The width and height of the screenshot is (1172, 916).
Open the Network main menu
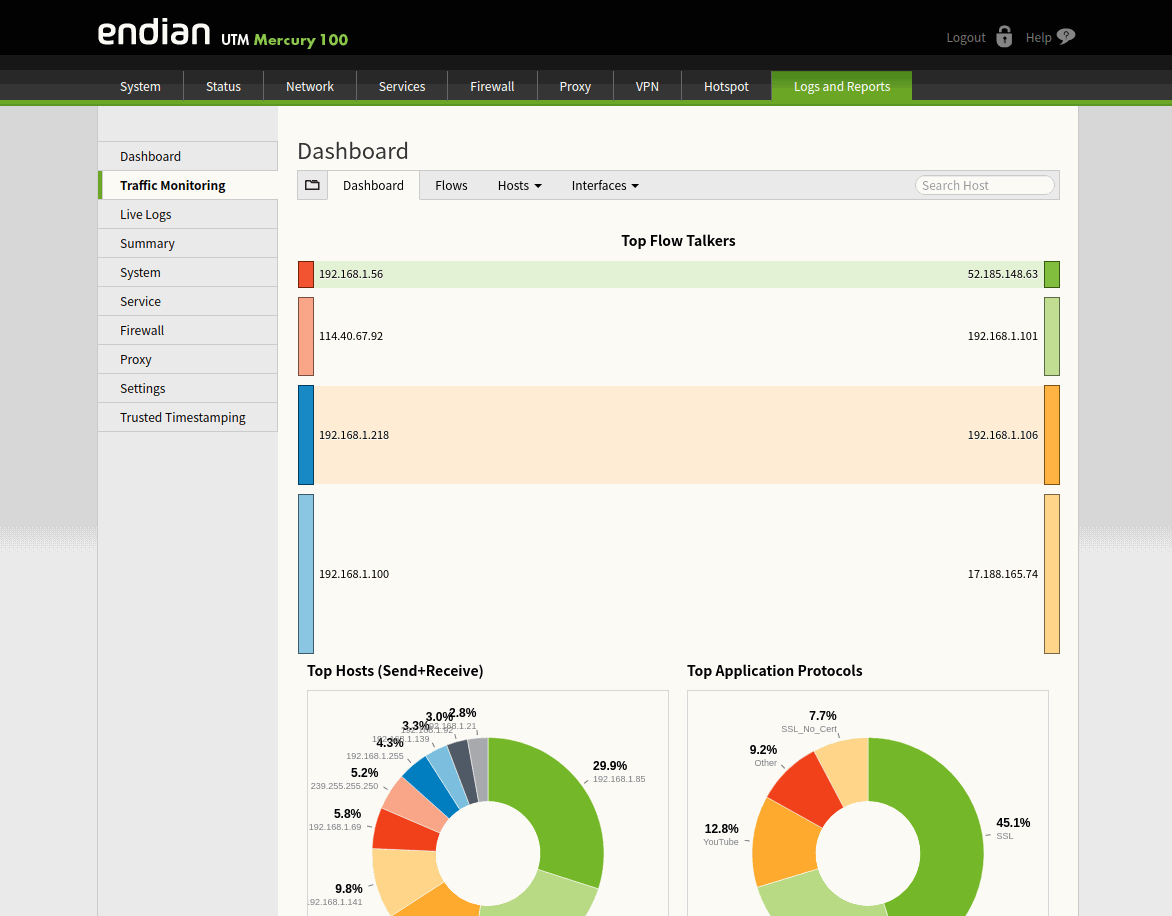tap(310, 86)
